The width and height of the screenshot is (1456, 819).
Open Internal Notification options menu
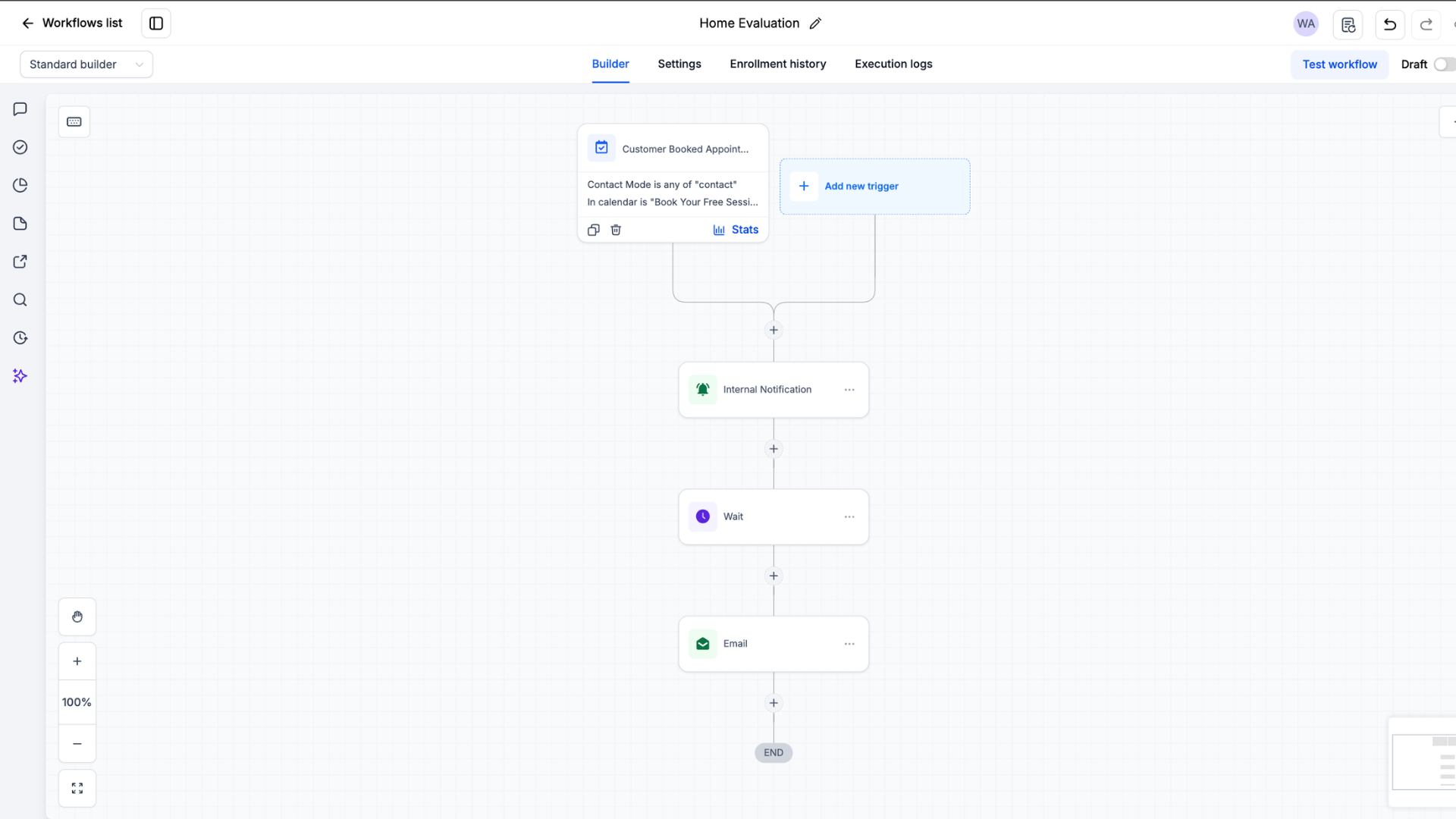point(849,390)
